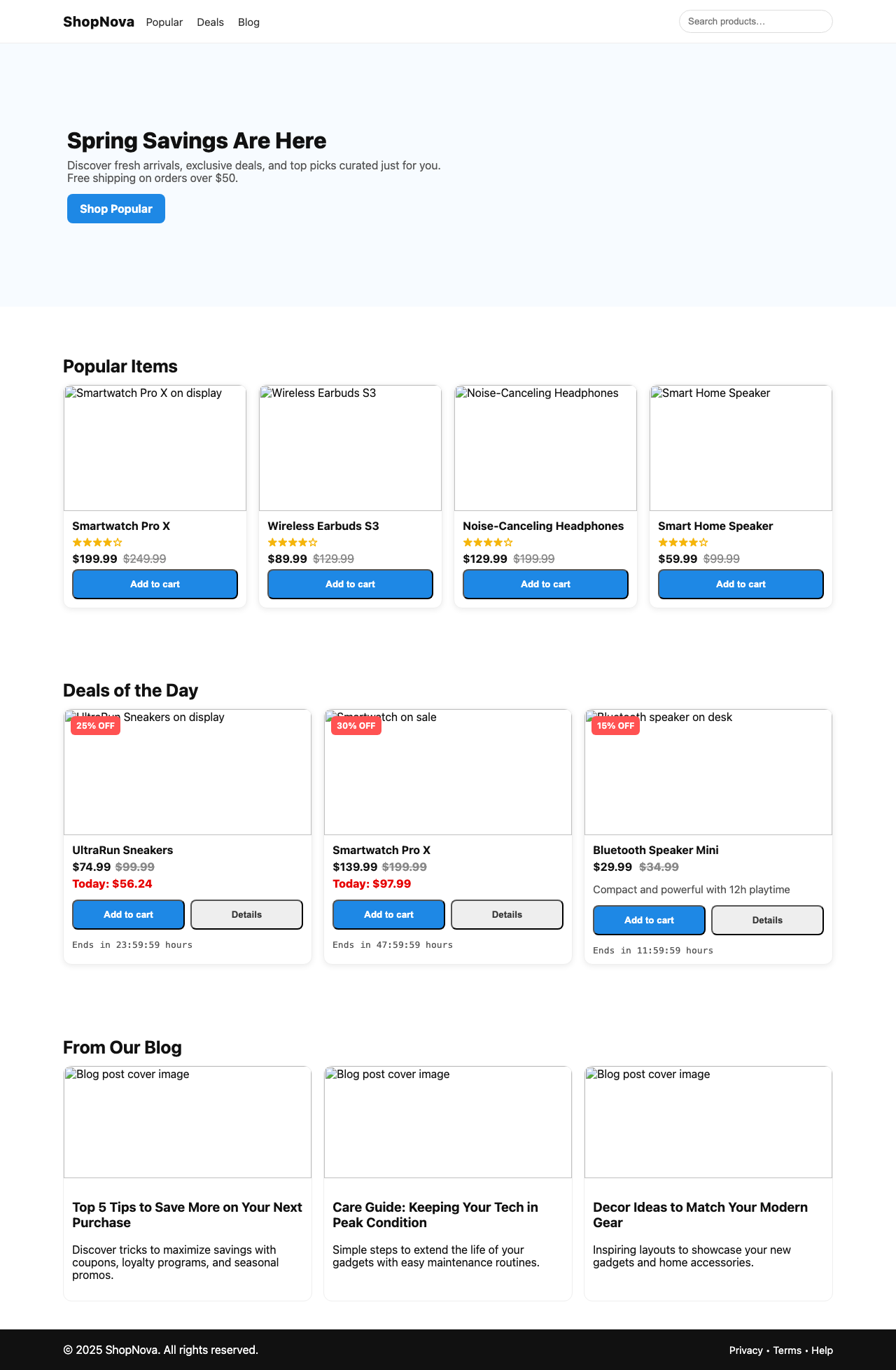The image size is (896, 1370).
Task: Open the Help link in the footer
Action: (822, 1350)
